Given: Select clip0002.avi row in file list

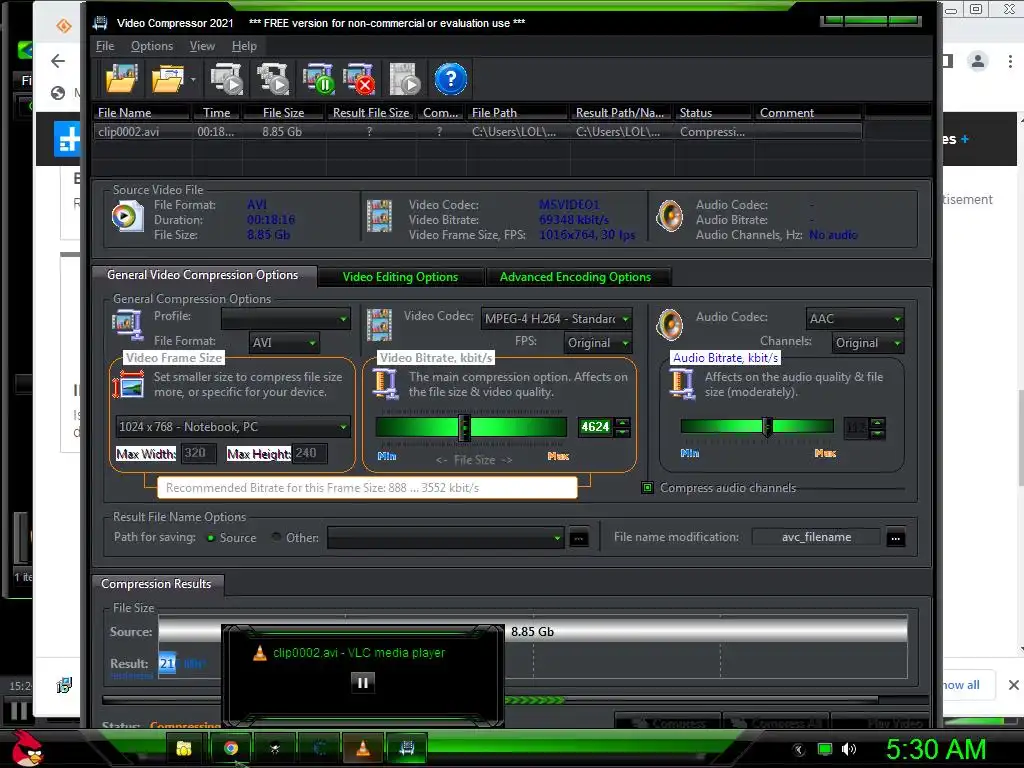Looking at the screenshot, I should (477, 132).
